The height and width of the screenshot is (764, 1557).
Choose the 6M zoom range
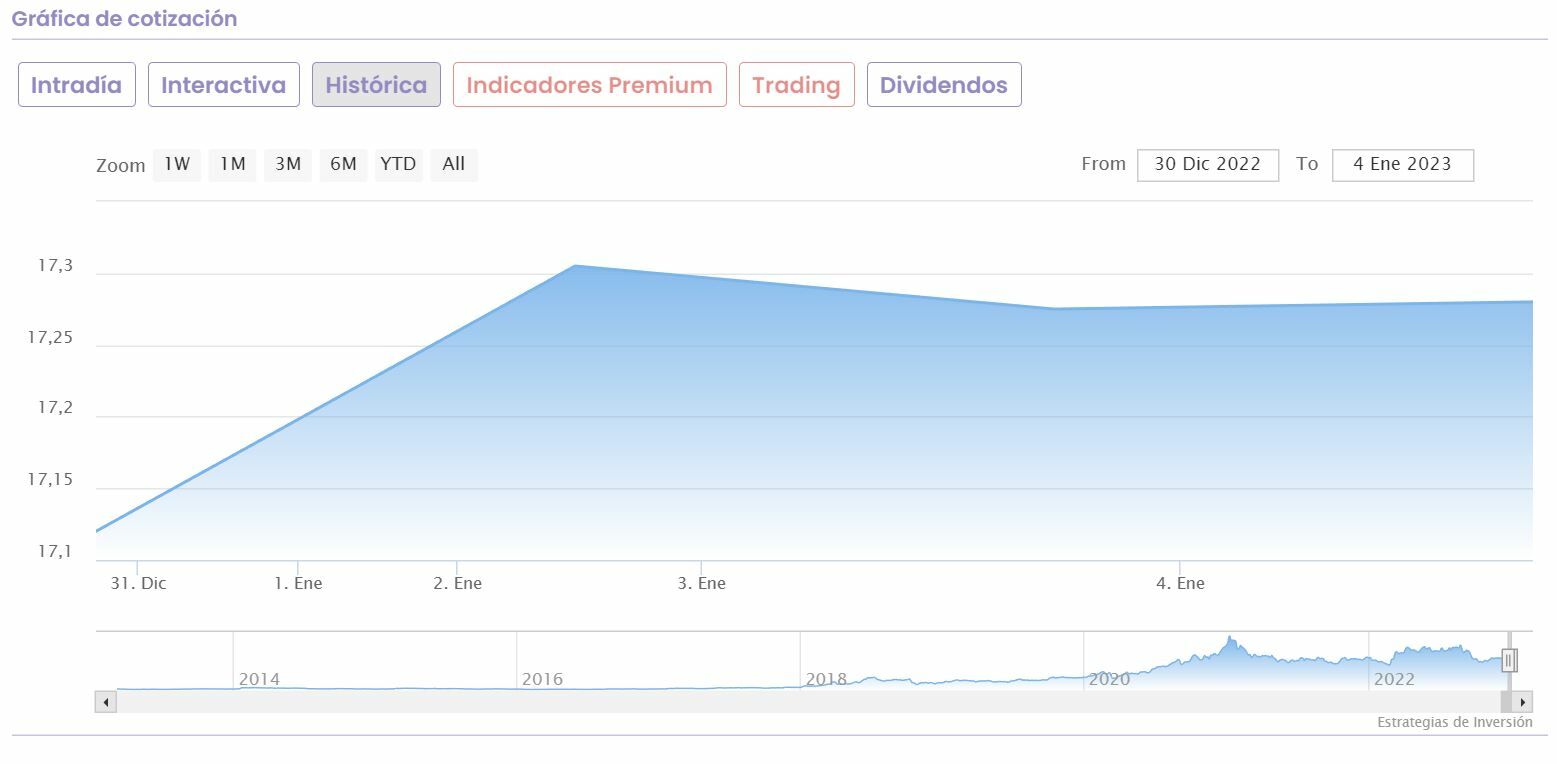pos(343,164)
